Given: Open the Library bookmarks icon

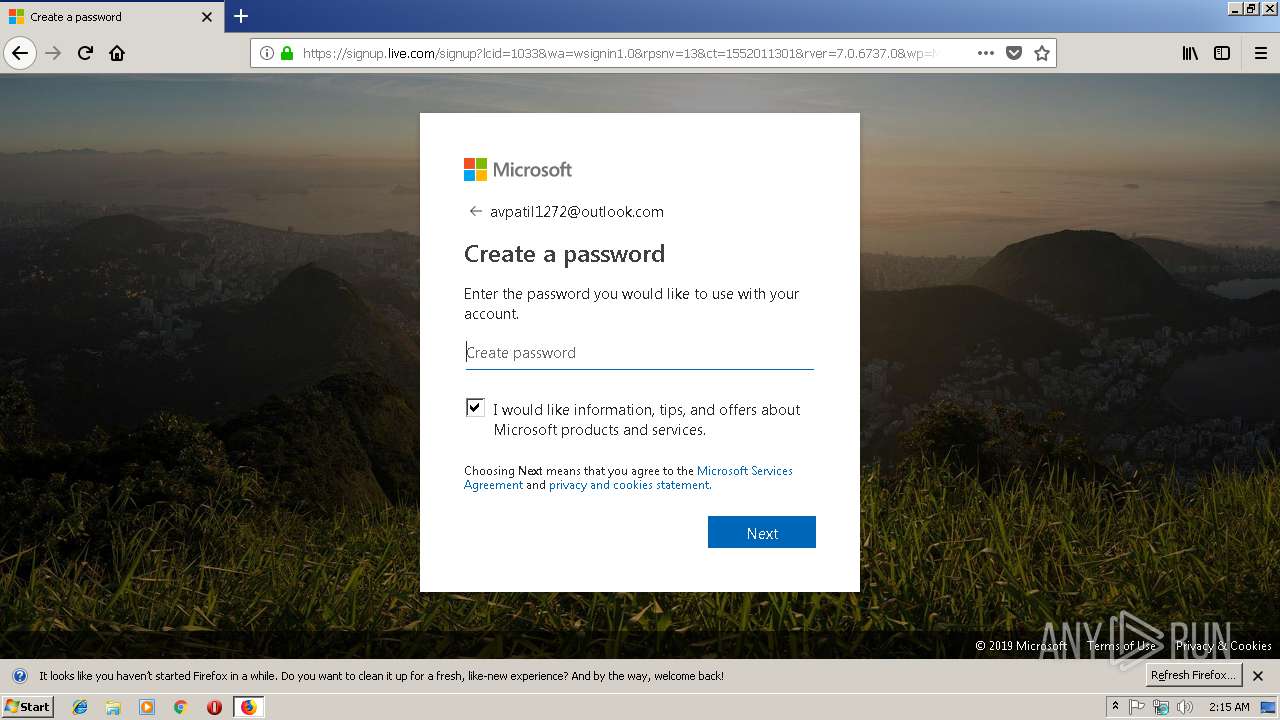Looking at the screenshot, I should click(x=1190, y=53).
